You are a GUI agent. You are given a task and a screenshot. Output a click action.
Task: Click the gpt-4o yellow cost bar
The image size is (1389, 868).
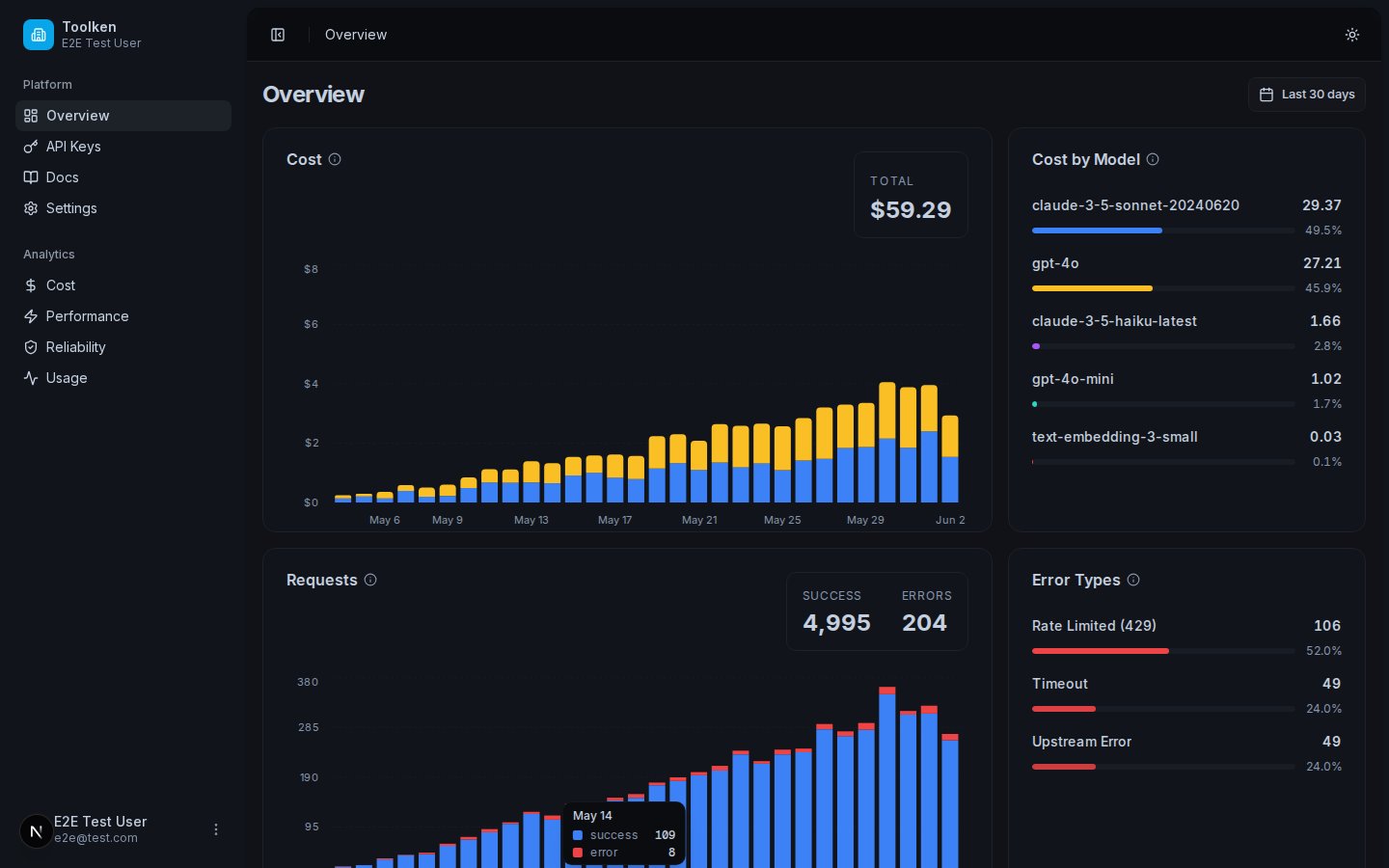1092,288
